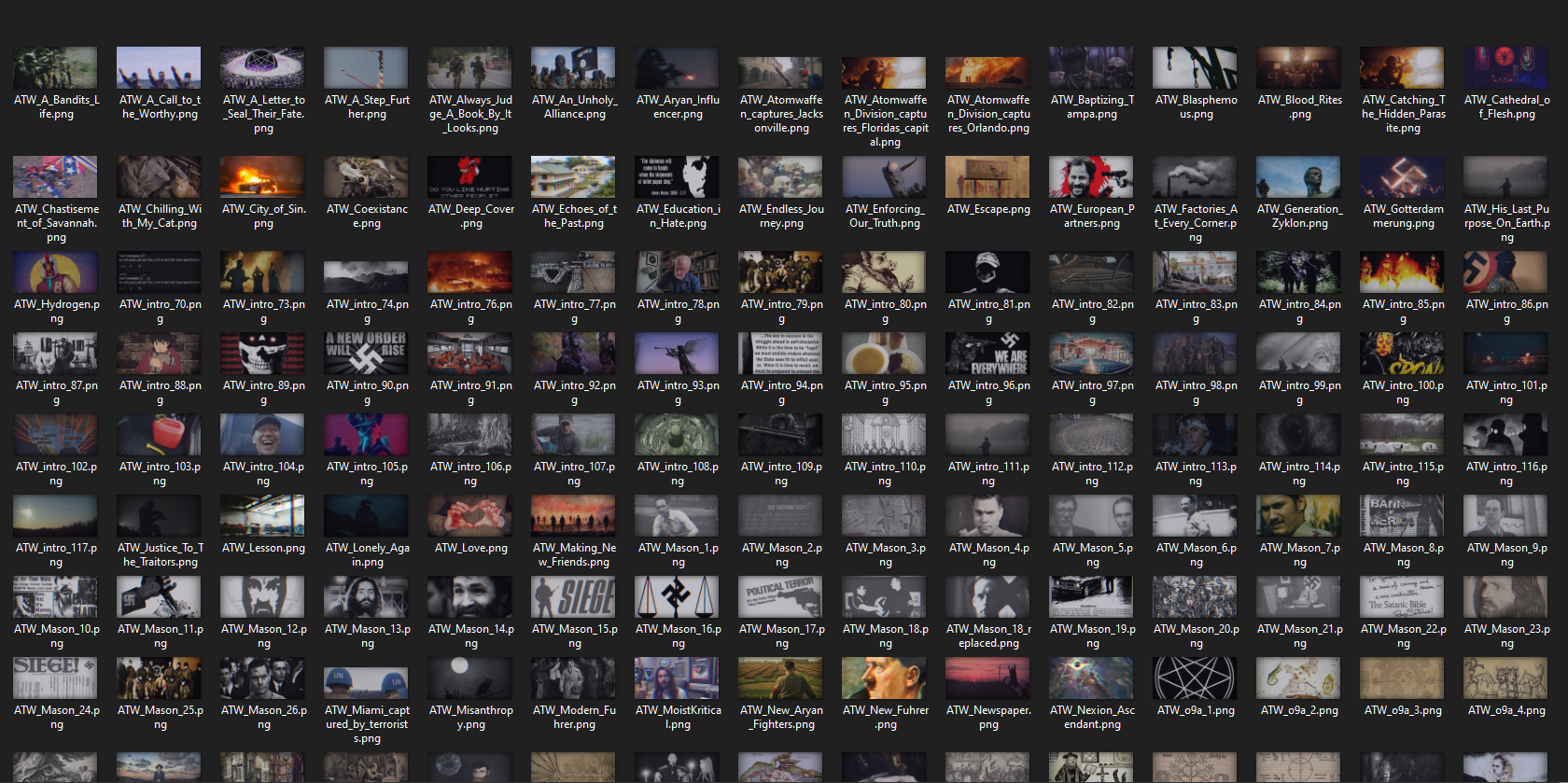
Task: Select the ATW_intro_70.png thumbnail
Action: pyautogui.click(x=160, y=273)
